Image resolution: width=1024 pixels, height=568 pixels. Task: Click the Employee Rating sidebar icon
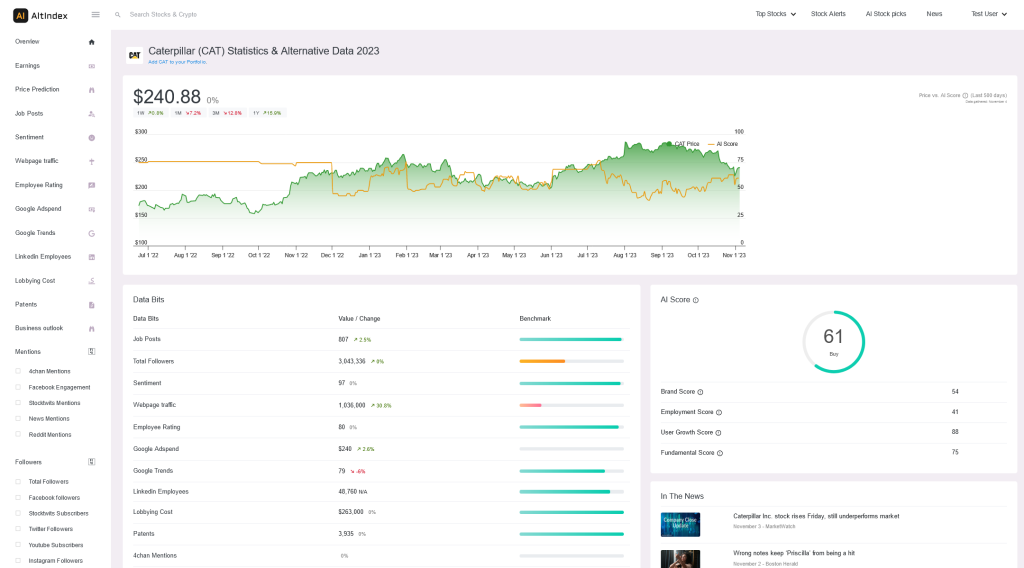coord(91,185)
